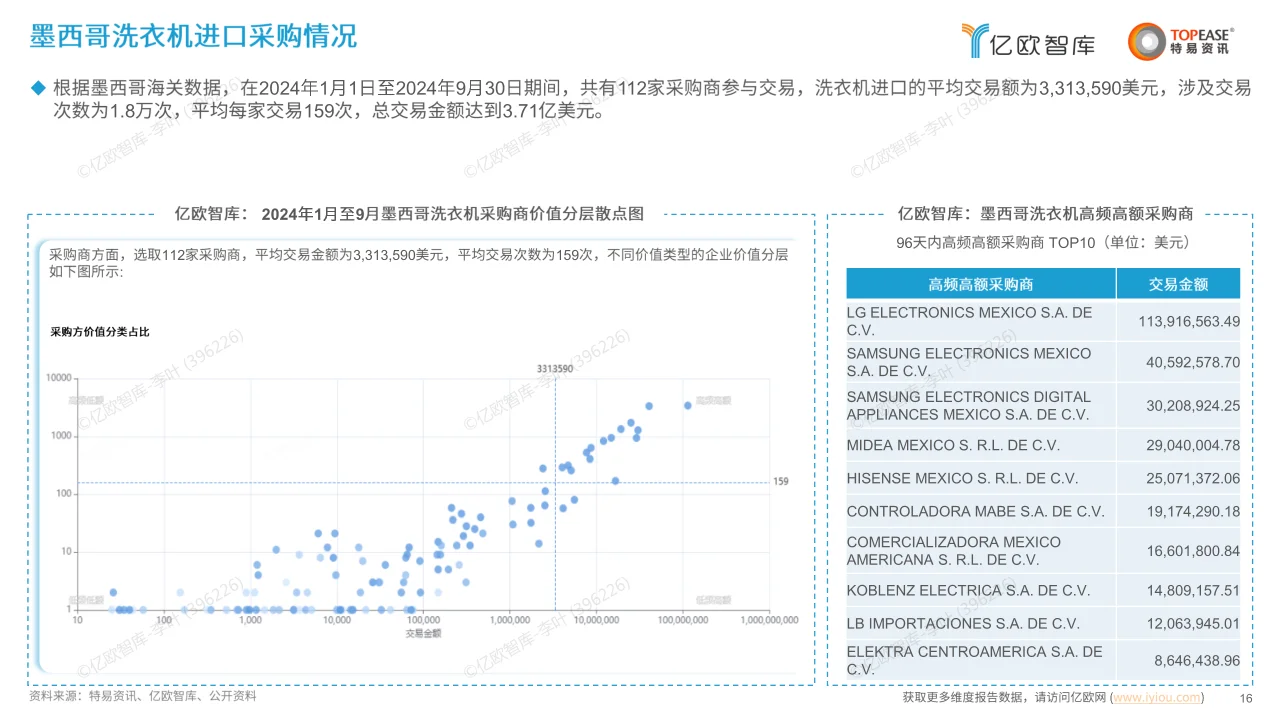Screen dimensions: 1280x720
Task: Click the amount 12,063,945.01
Action: [x=1193, y=623]
